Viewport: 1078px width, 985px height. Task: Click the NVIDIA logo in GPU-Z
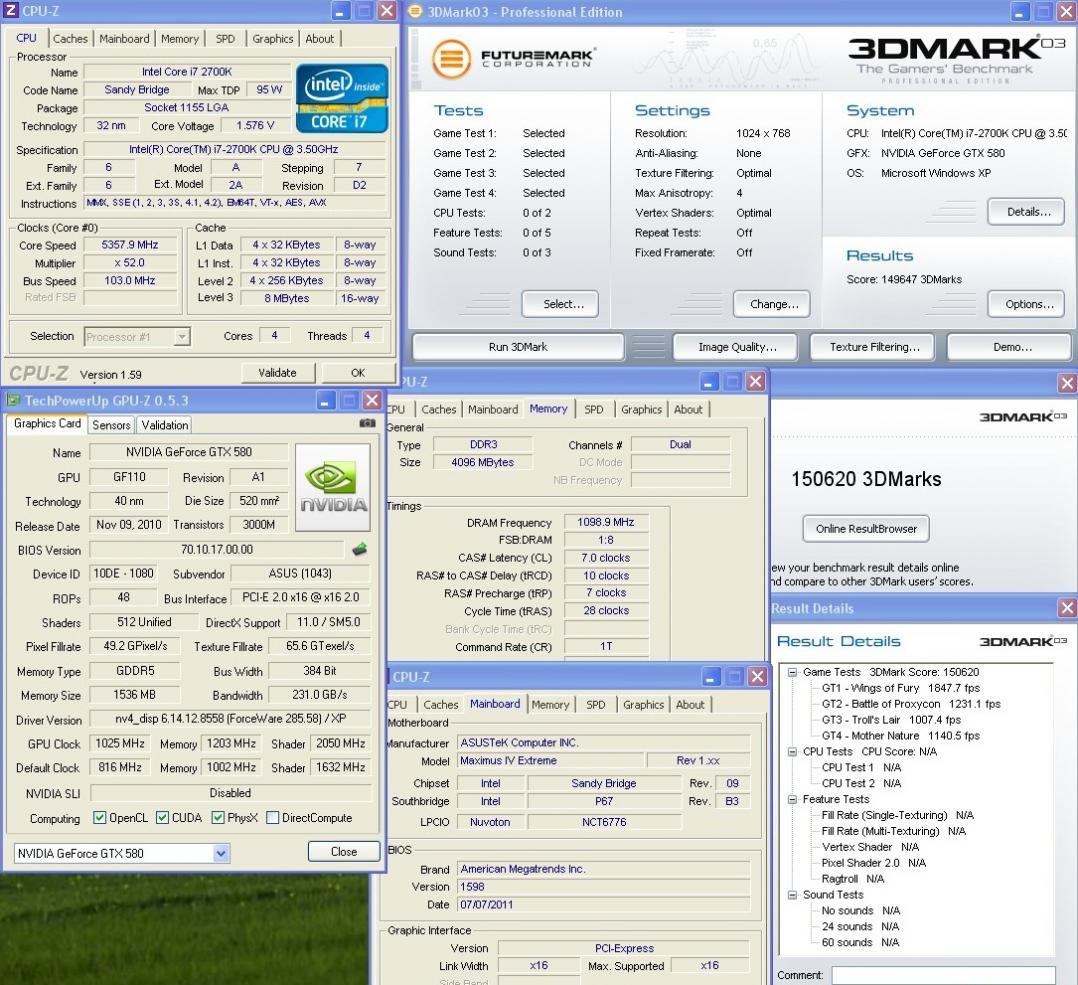click(x=333, y=487)
